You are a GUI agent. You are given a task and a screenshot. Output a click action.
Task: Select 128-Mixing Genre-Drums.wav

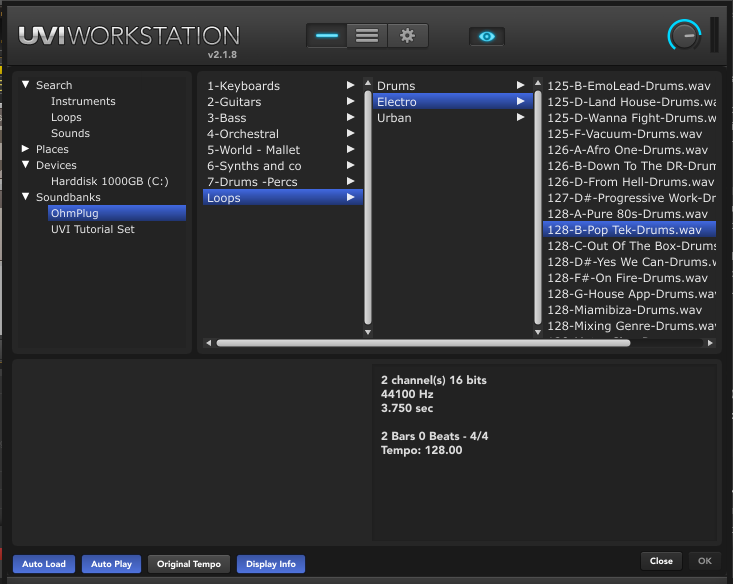[629, 325]
